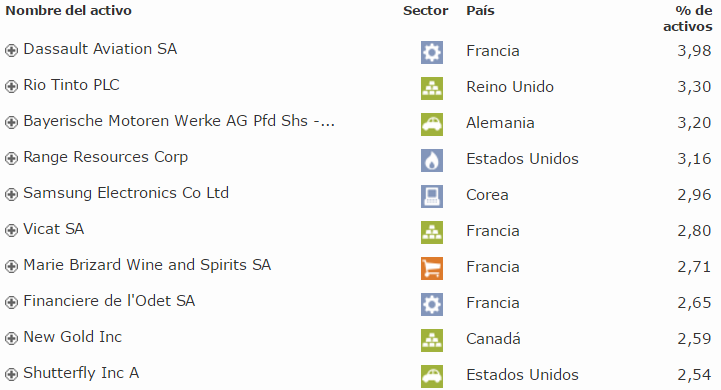This screenshot has height=390, width=721.
Task: Expand the Rio Tinto PLC row
Action: coord(11,86)
